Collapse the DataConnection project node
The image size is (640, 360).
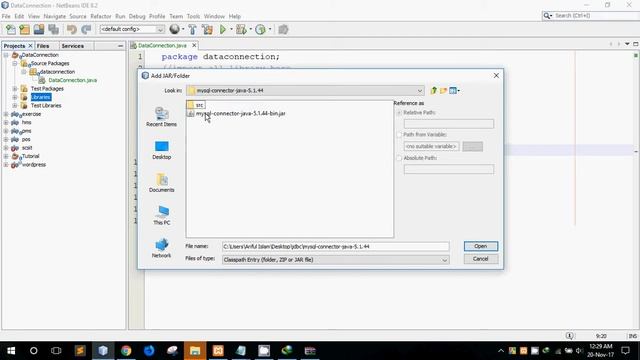pyautogui.click(x=6, y=55)
